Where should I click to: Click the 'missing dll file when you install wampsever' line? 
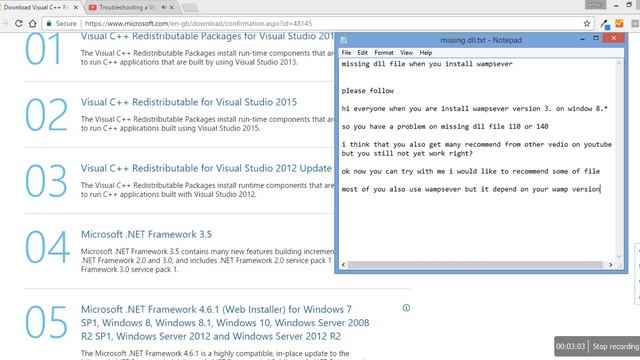[x=427, y=64]
